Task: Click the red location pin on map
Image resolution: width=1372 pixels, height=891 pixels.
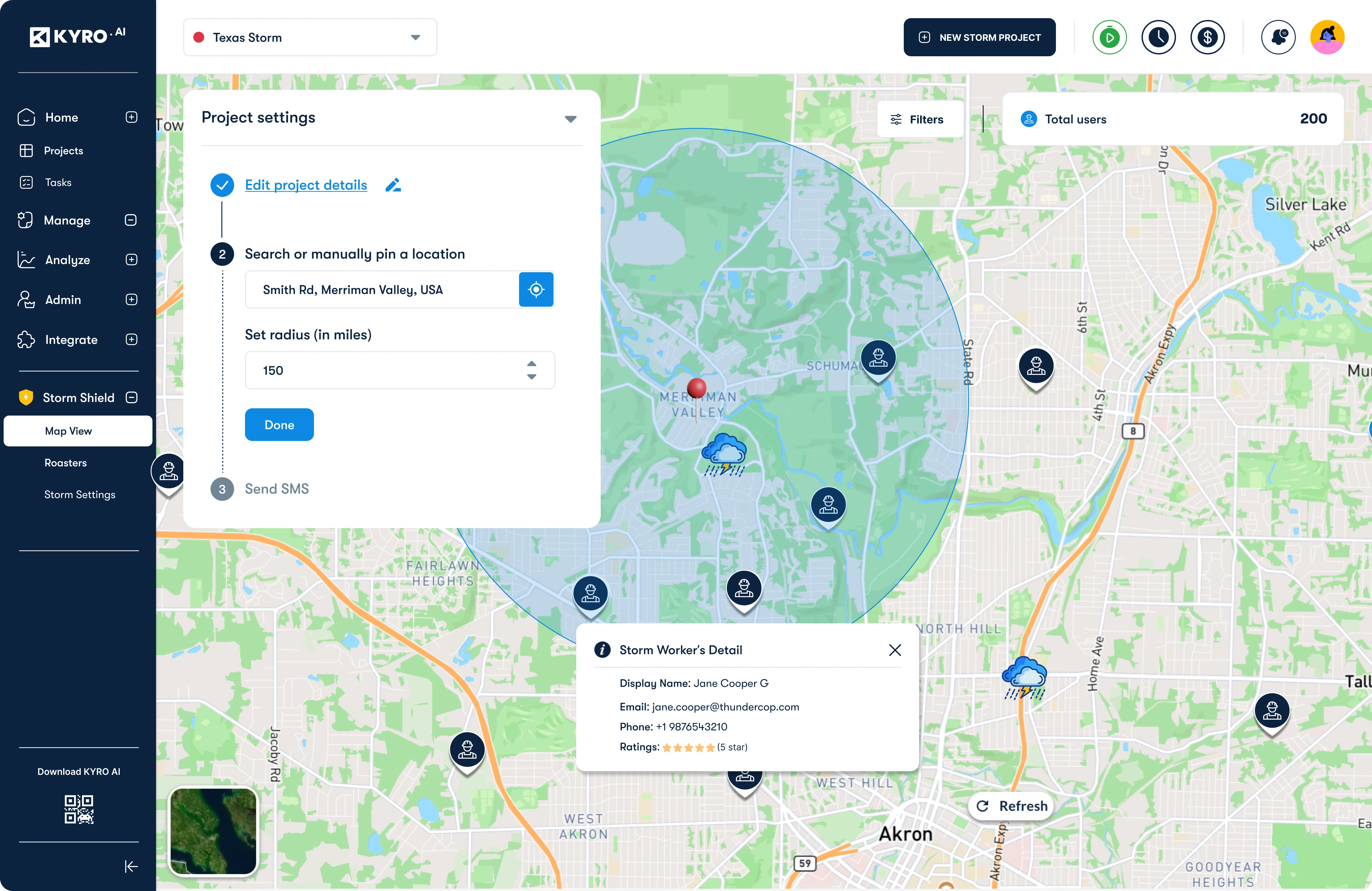Action: (x=696, y=389)
